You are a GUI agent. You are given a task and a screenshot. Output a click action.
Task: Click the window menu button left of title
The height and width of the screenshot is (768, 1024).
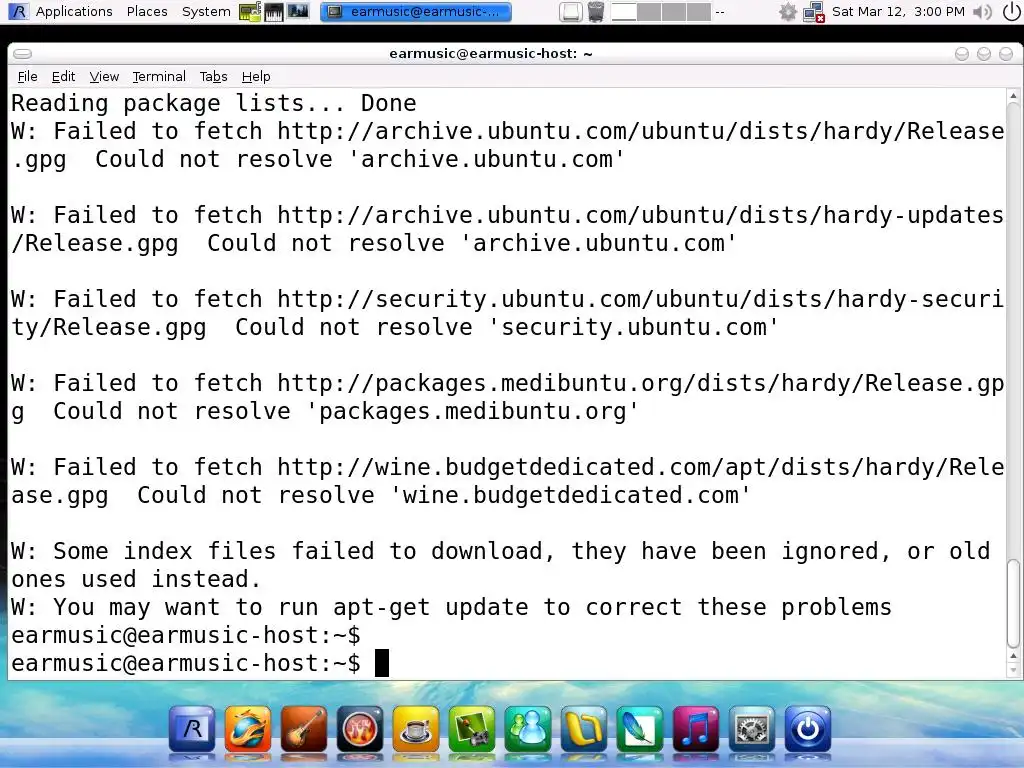point(22,54)
